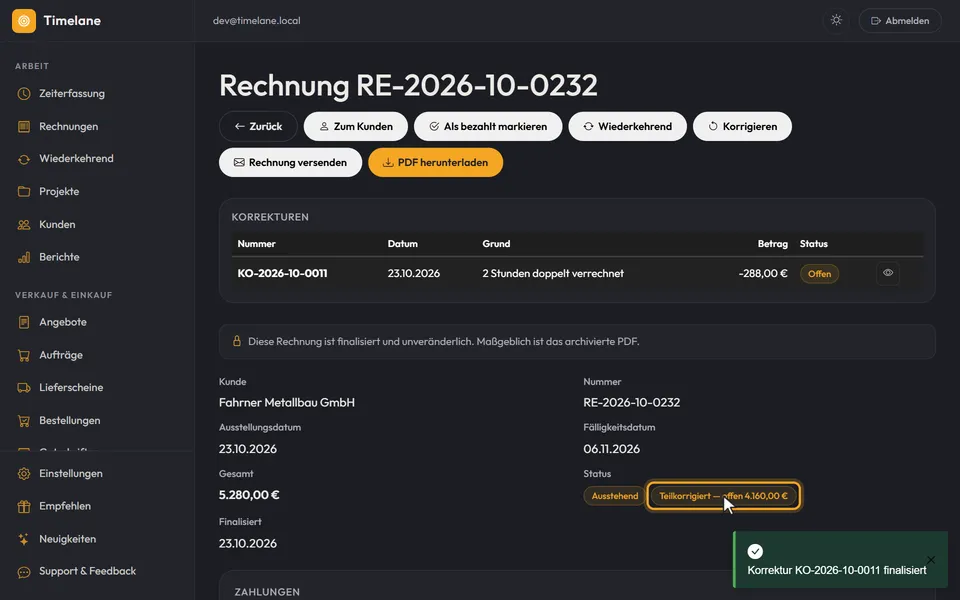960x600 pixels.
Task: Click the customer name Fahrner Metallbau GmbH
Action: [287, 402]
